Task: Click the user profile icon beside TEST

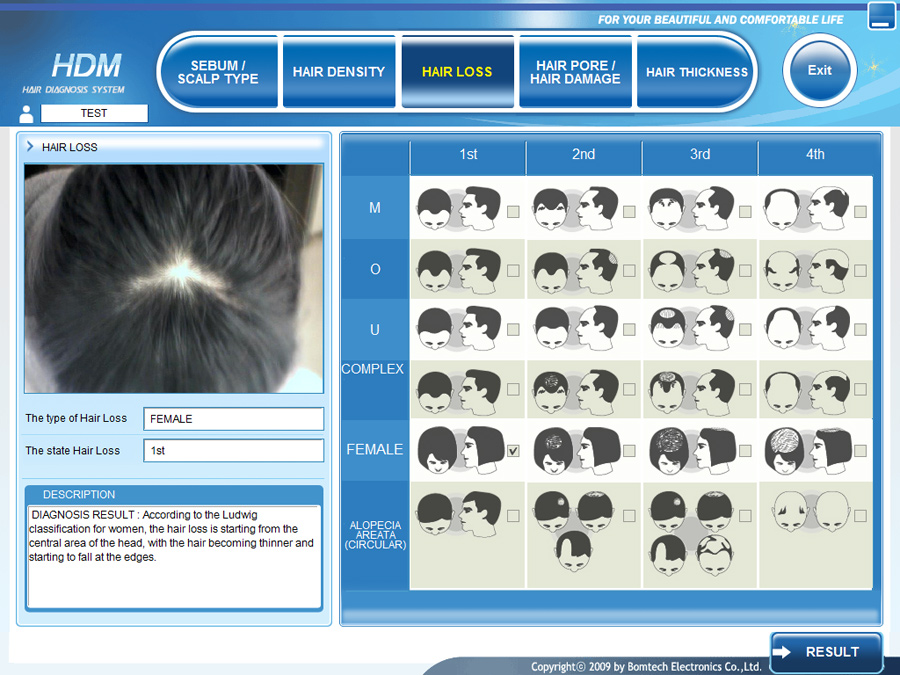Action: point(27,114)
